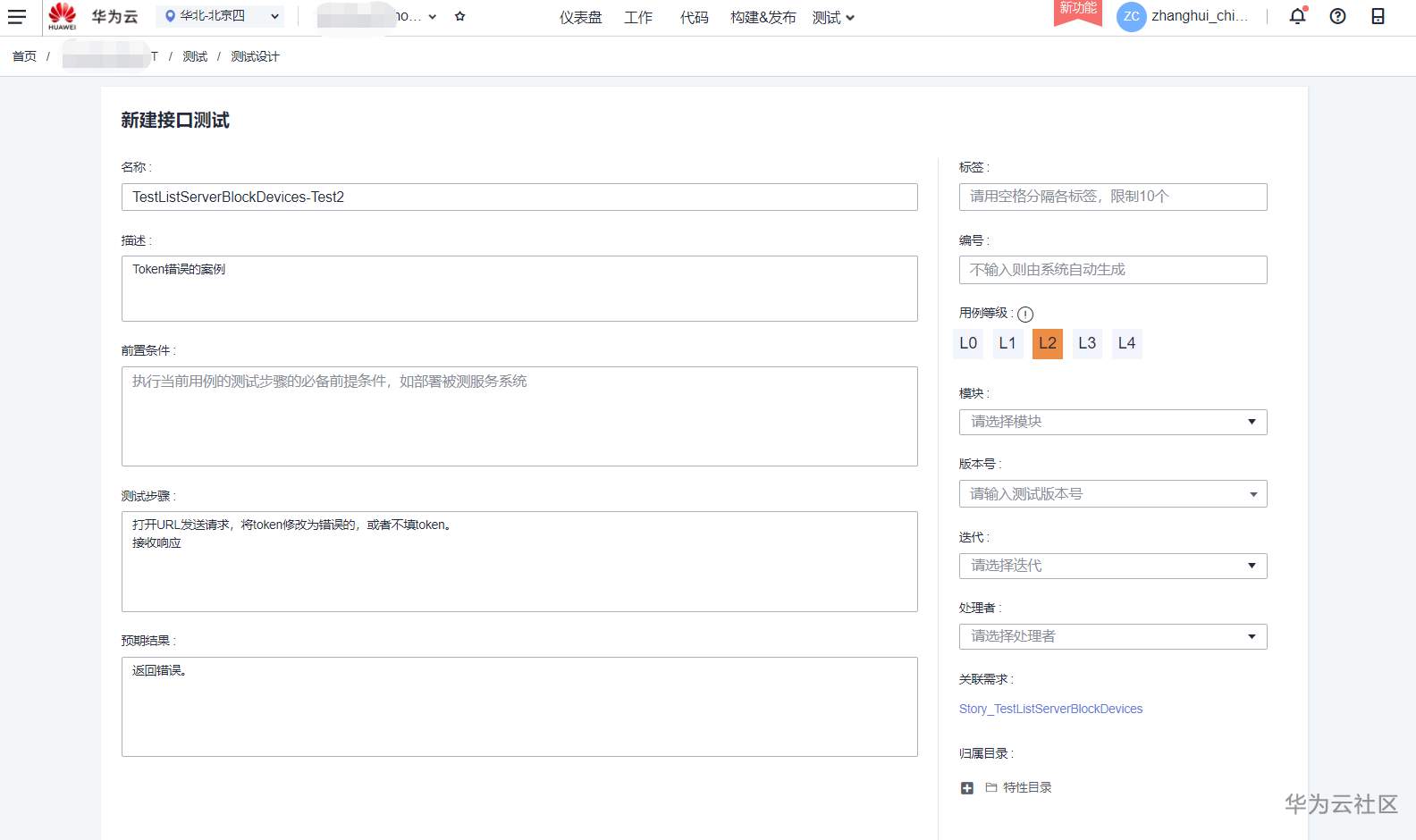Click the ZC user avatar
Image resolution: width=1416 pixels, height=840 pixels.
[x=1132, y=16]
